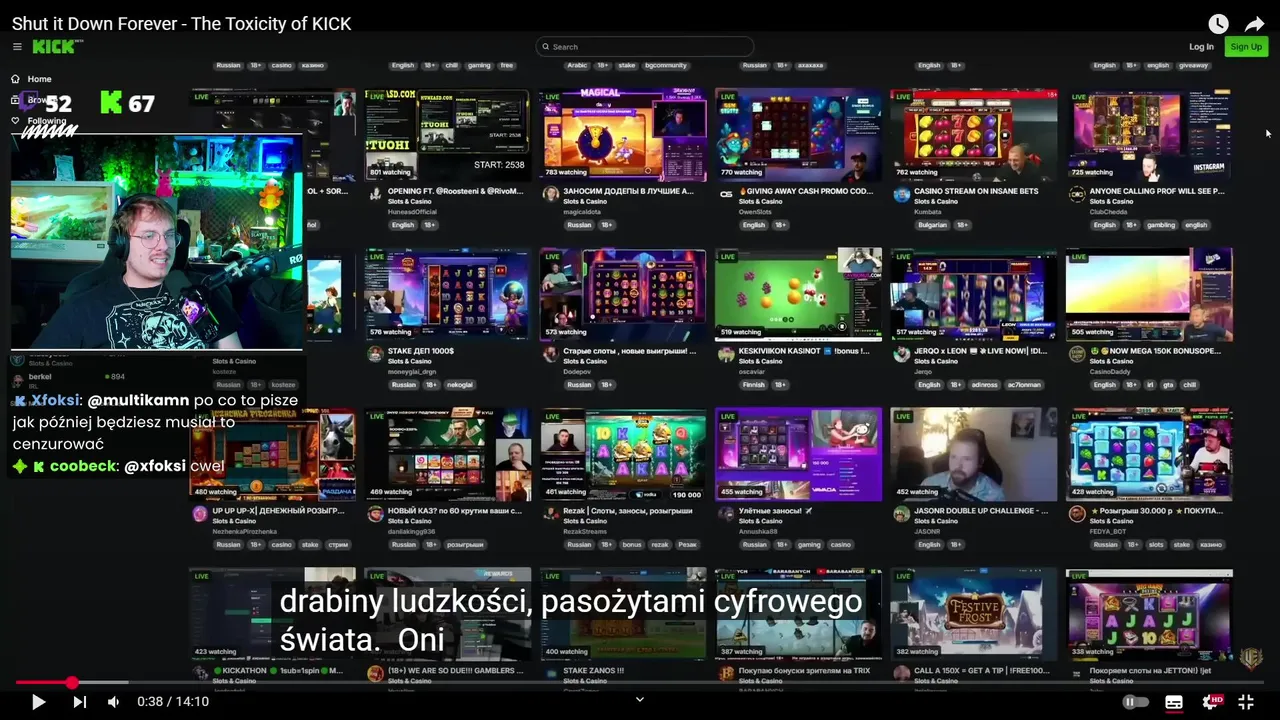The image size is (1280, 720).
Task: Open the MAGICAL stream thumbnail, 783 watching
Action: click(x=622, y=135)
